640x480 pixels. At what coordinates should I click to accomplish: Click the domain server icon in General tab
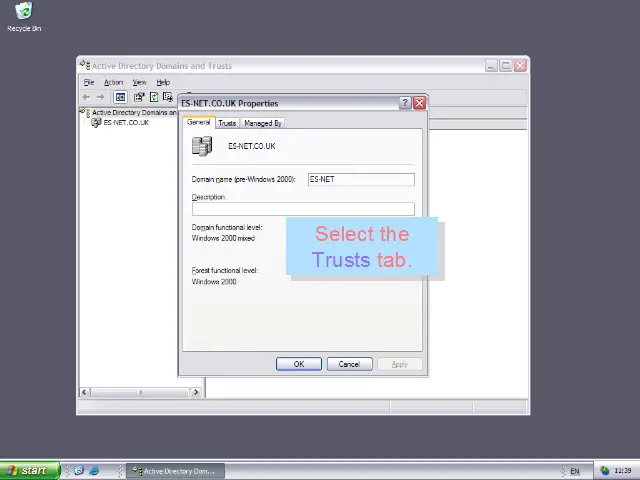click(x=202, y=146)
